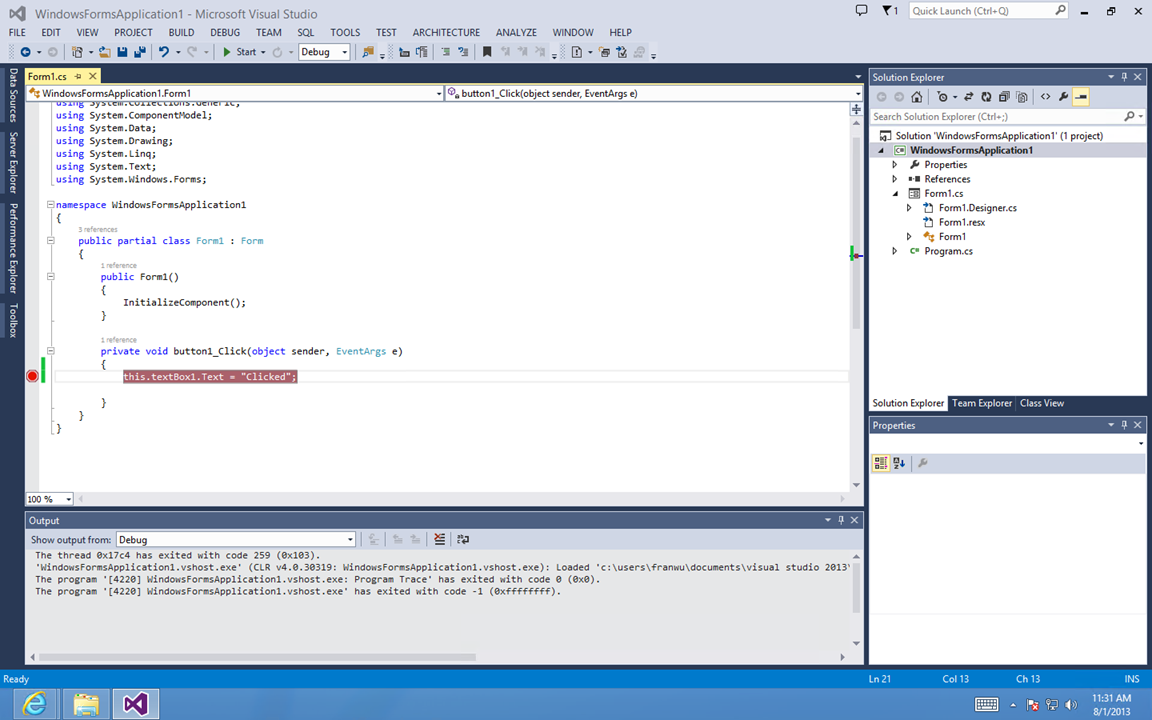Remove the red breakpoint in the margin
The image size is (1152, 720).
32,377
